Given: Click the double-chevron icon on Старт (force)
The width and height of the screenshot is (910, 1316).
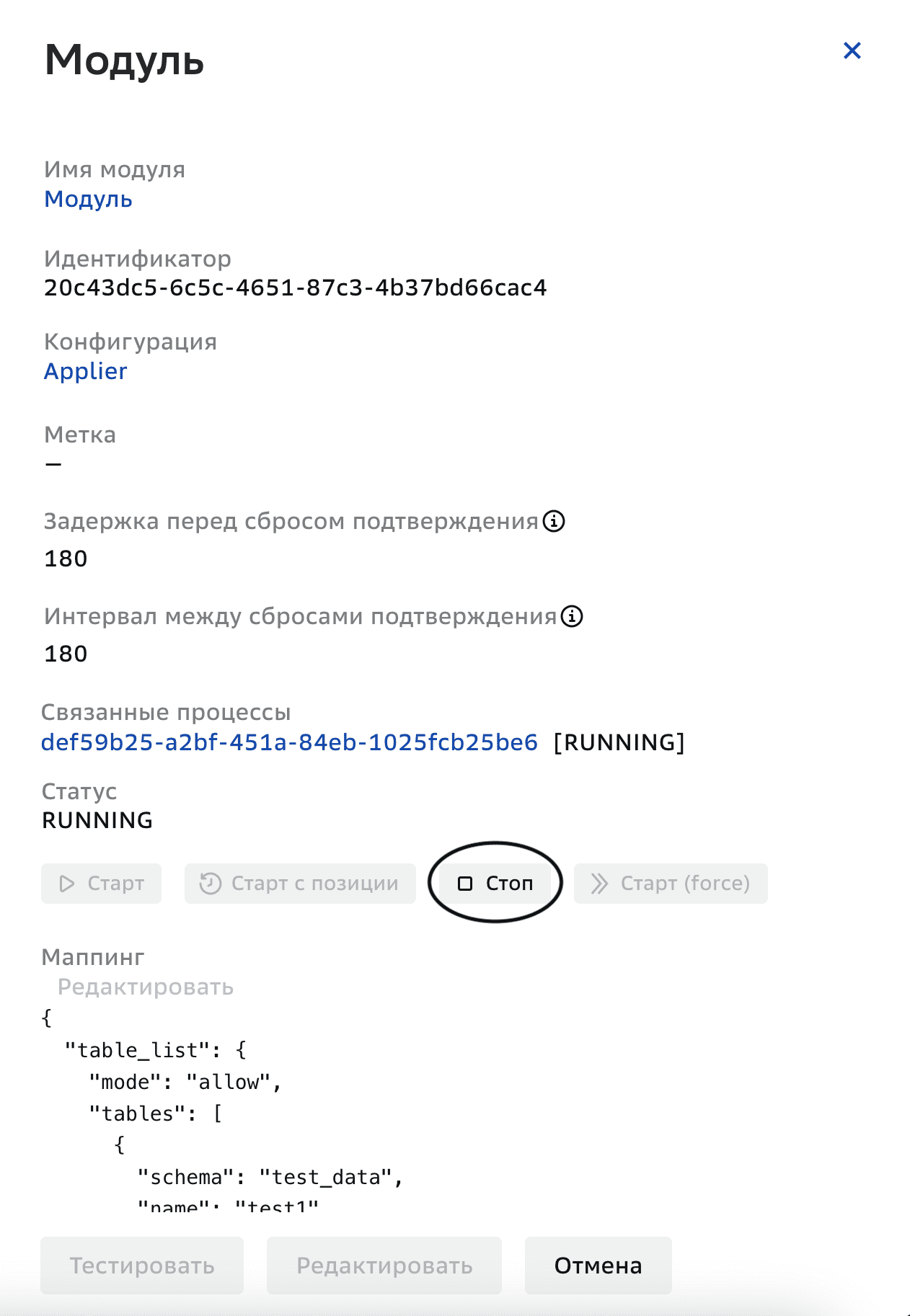Looking at the screenshot, I should (x=600, y=883).
